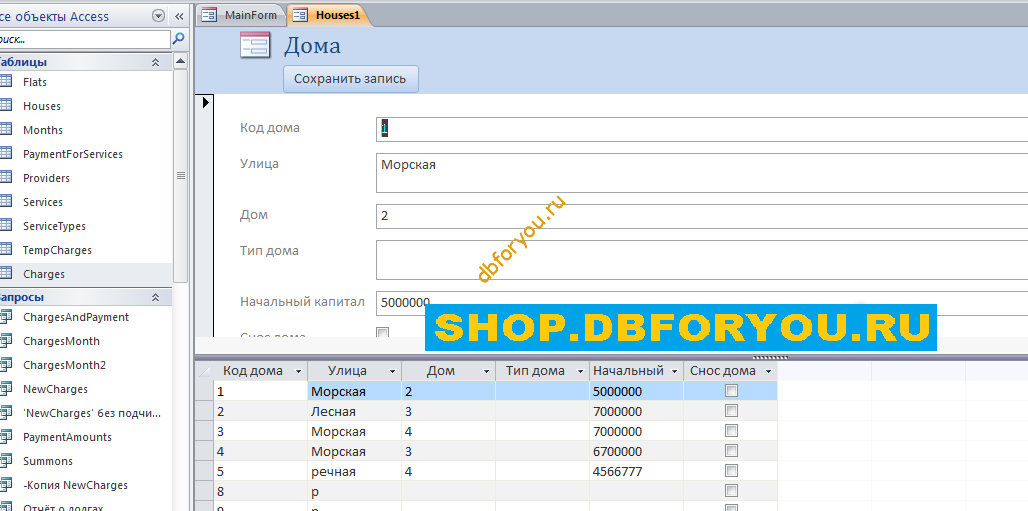Click the navigation pane scroll up arrow
Image resolution: width=1028 pixels, height=511 pixels.
[x=180, y=62]
